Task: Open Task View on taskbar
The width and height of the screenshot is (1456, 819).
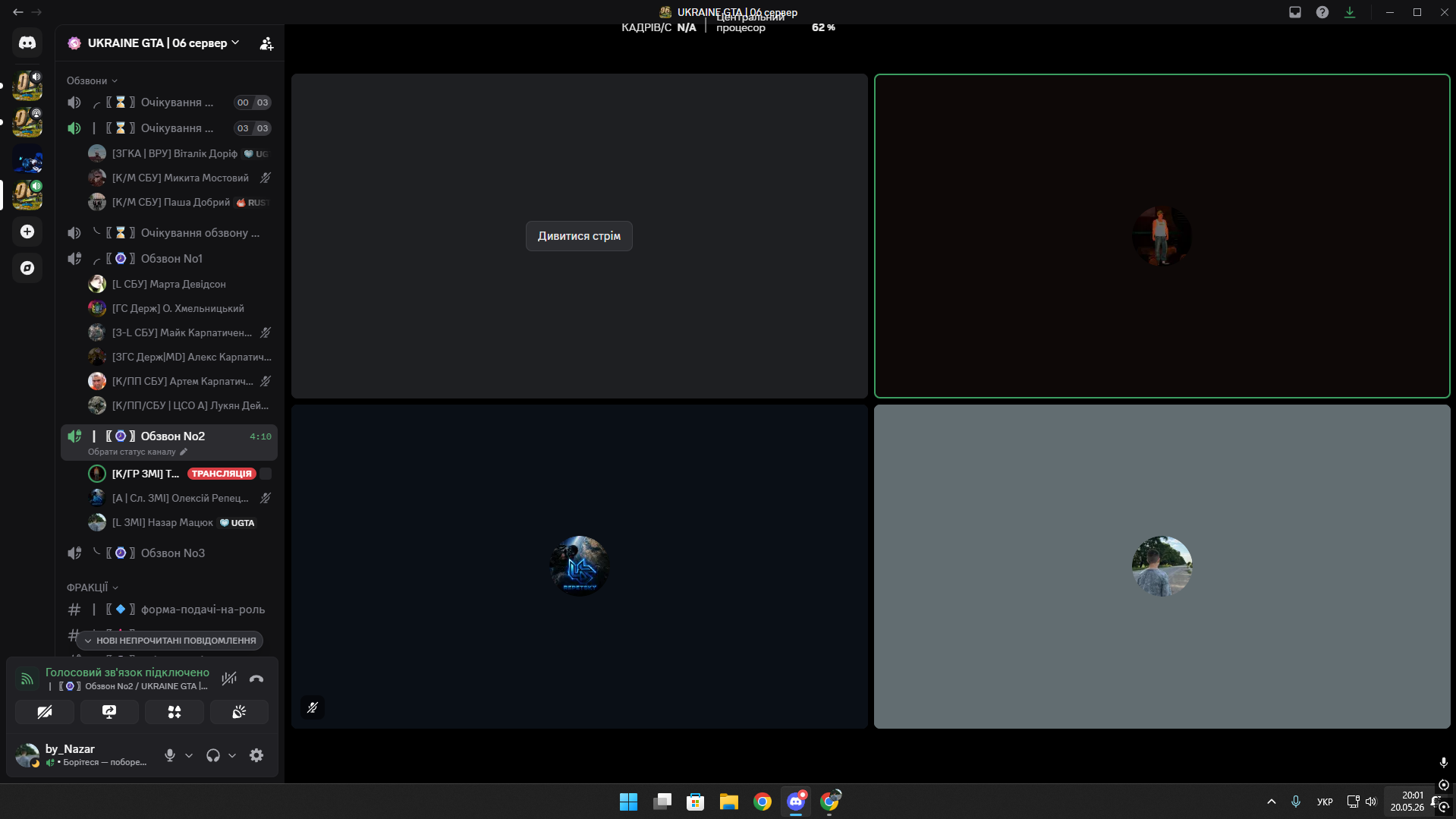Action: 662,802
